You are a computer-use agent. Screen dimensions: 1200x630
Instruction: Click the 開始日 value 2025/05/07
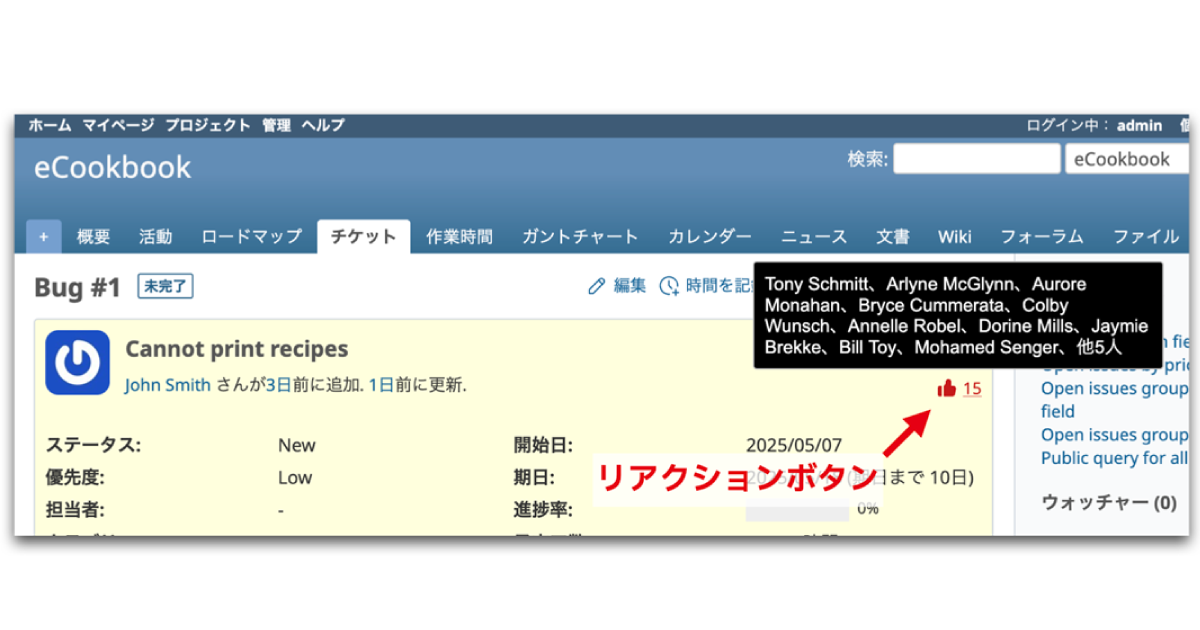[795, 445]
